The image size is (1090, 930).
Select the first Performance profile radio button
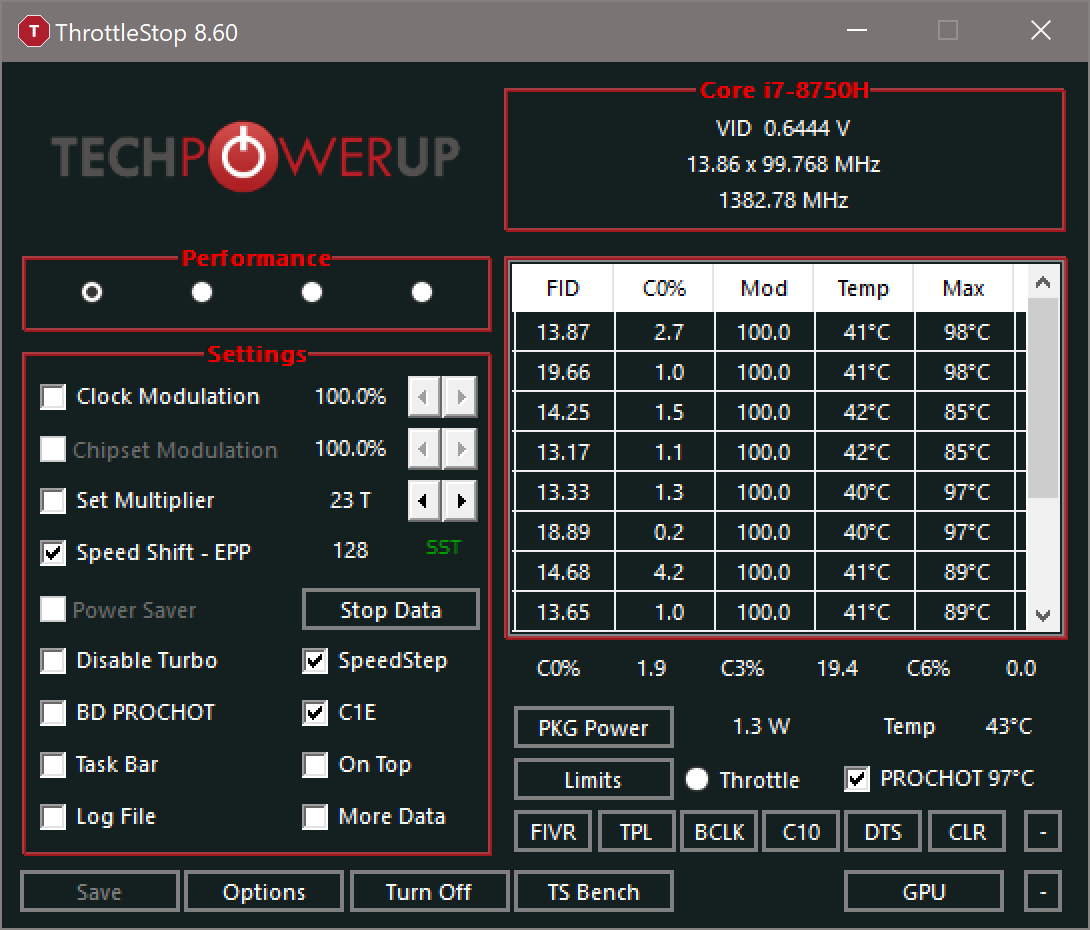point(92,292)
